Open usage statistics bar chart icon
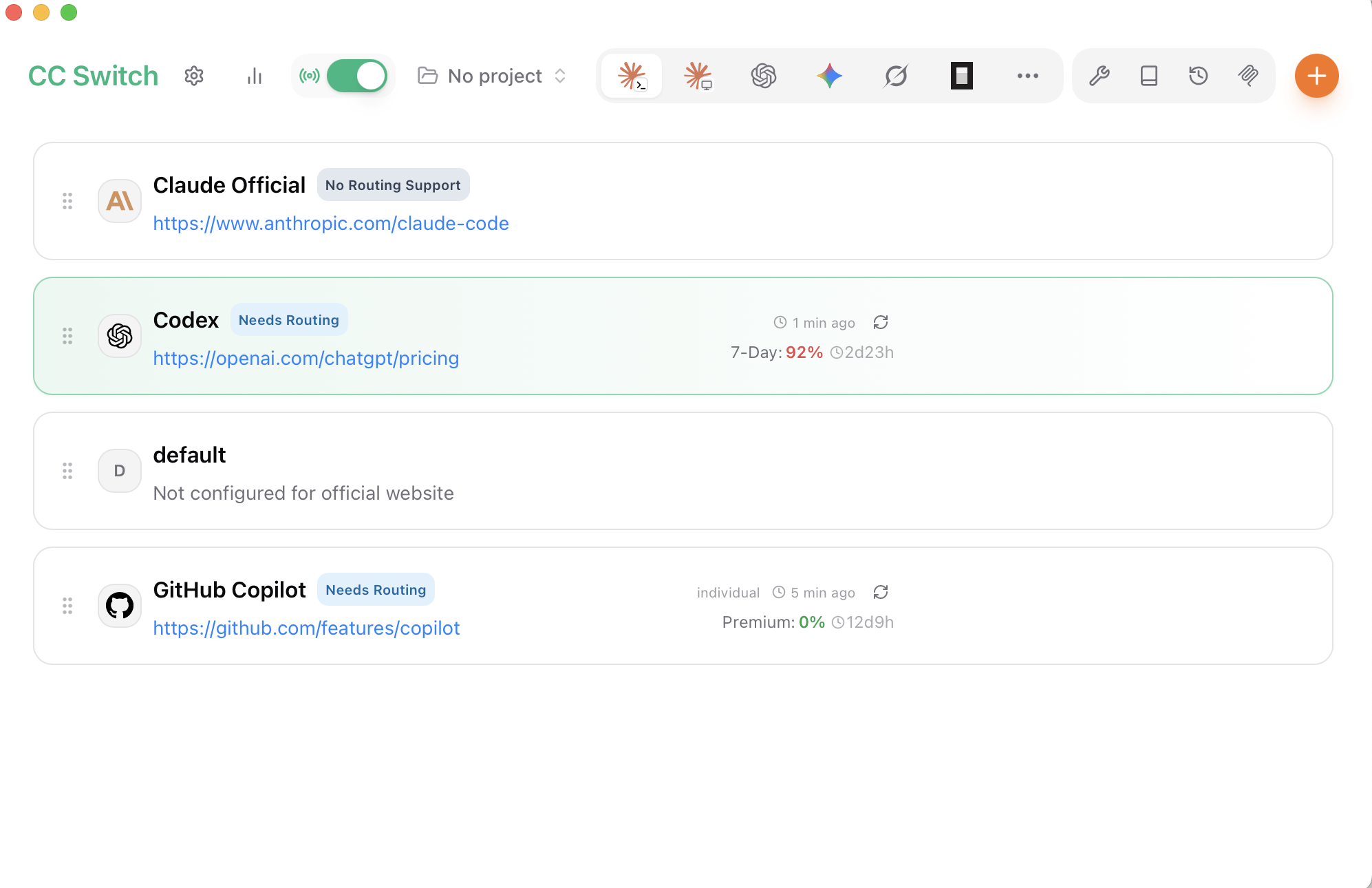Screen dimensions: 1372x888 pos(255,76)
